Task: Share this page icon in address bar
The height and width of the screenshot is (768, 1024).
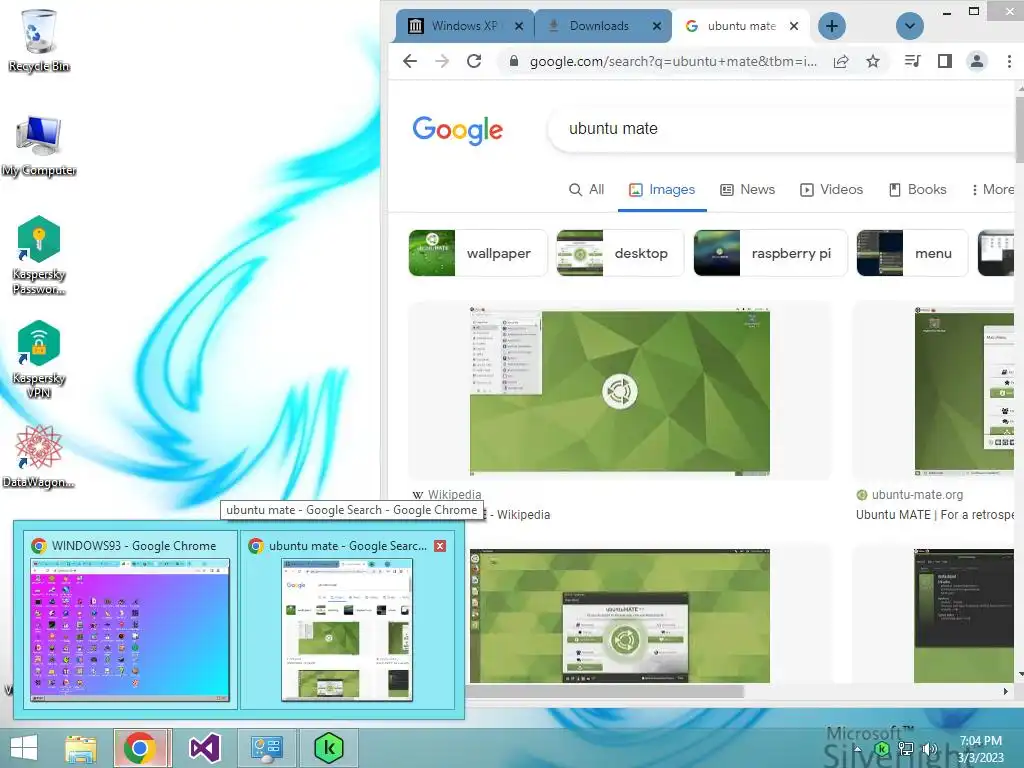Action: pyautogui.click(x=841, y=61)
